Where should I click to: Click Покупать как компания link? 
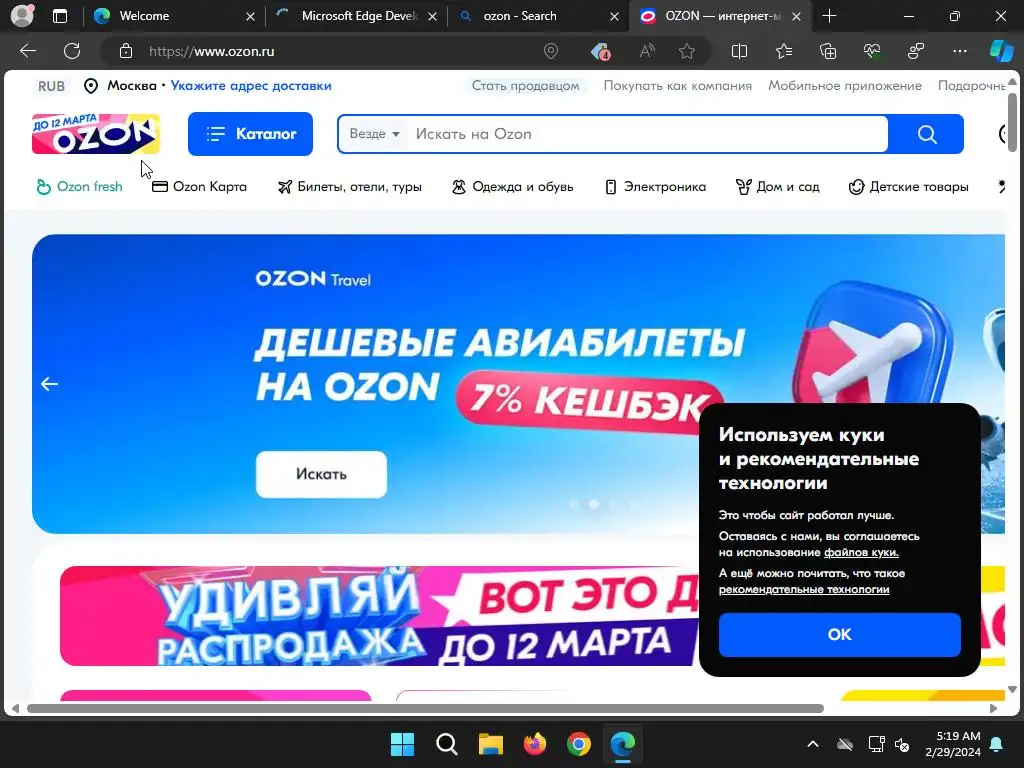click(x=677, y=86)
